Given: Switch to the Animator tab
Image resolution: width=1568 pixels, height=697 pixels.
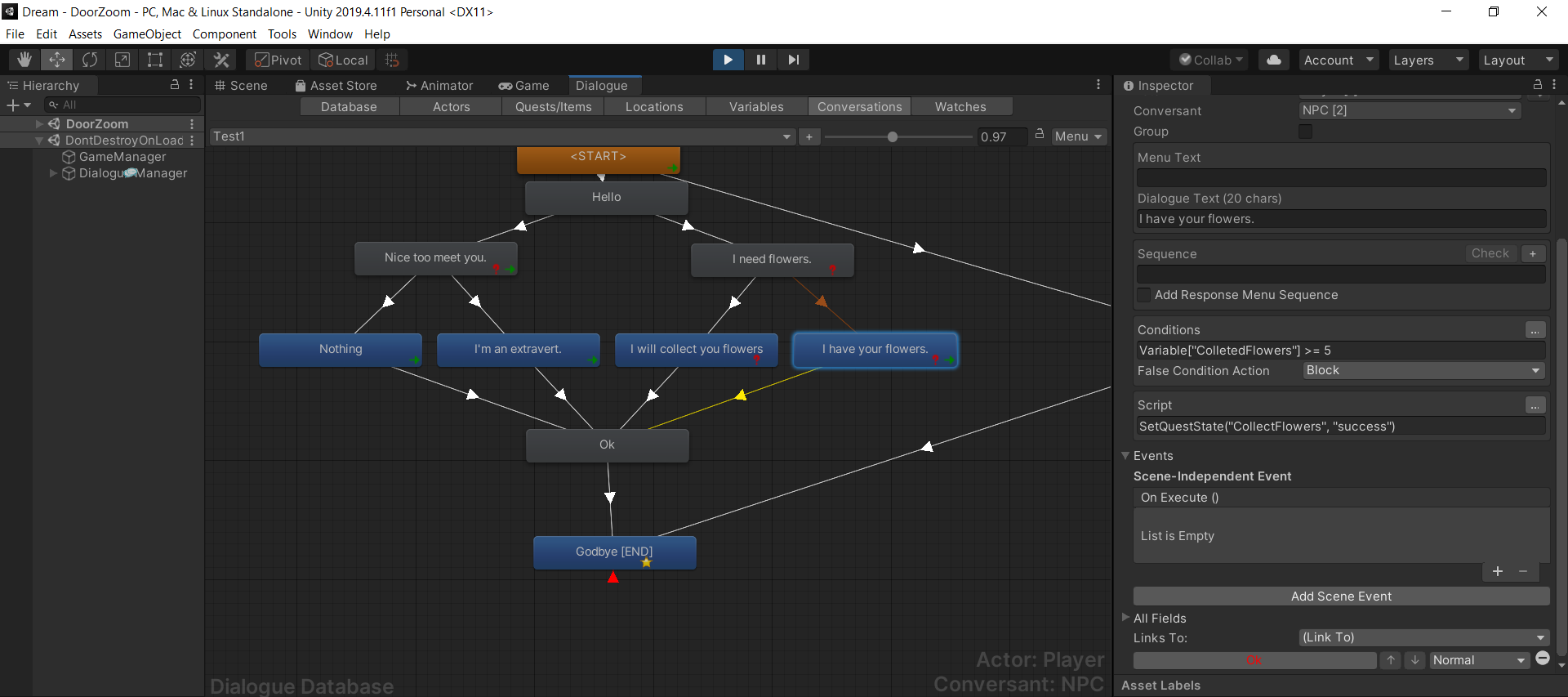Looking at the screenshot, I should pyautogui.click(x=439, y=85).
